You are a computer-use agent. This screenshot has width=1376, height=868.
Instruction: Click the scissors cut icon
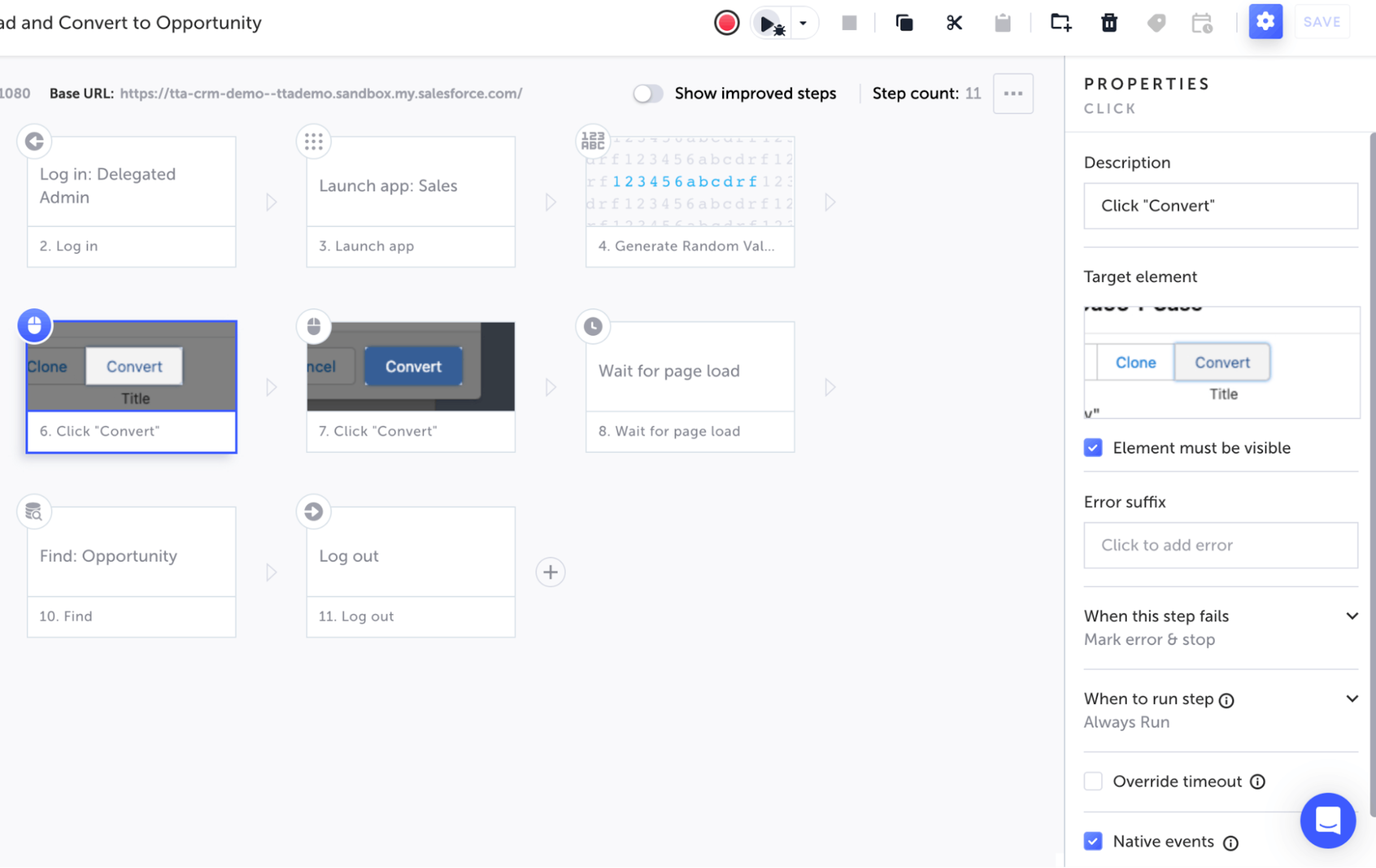click(954, 23)
